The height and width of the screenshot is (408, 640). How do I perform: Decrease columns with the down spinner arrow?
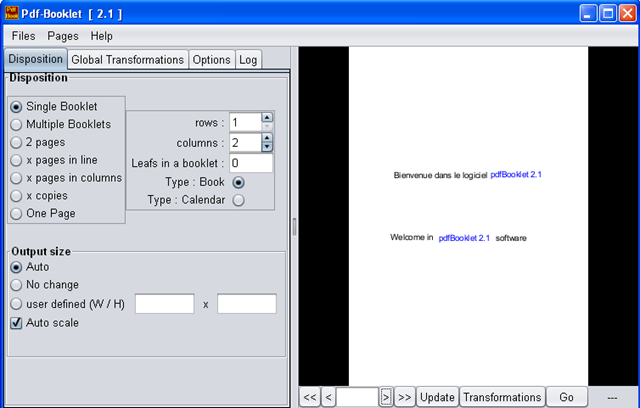click(x=267, y=147)
